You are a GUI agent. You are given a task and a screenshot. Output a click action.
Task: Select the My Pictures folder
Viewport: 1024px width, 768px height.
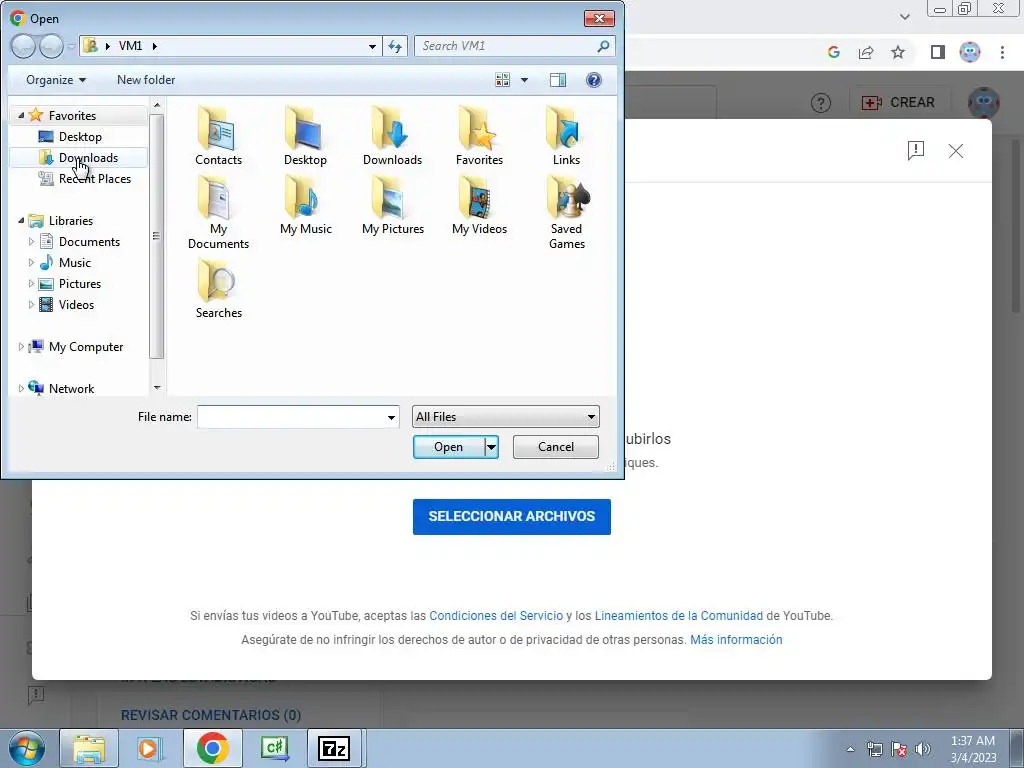coord(392,206)
